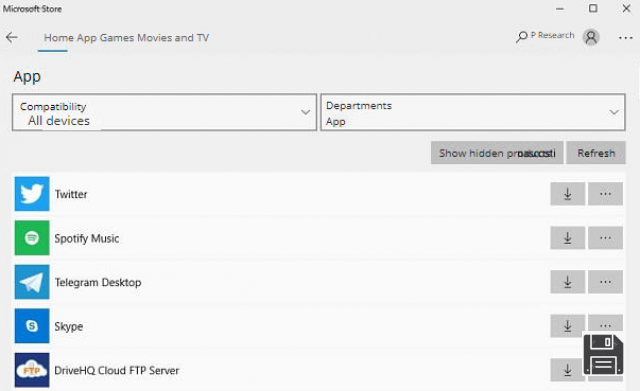The image size is (640, 391).
Task: Click the Twitter app icon
Action: (x=32, y=194)
